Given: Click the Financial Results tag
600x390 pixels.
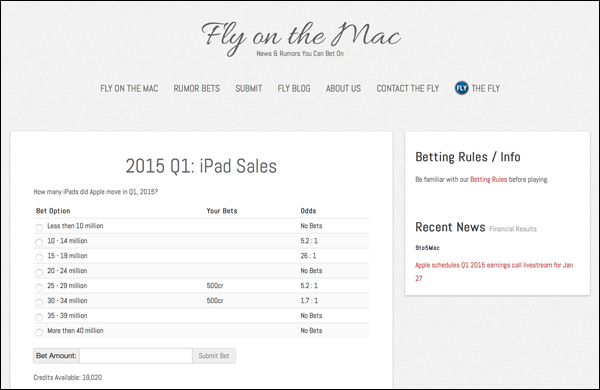Looking at the screenshot, I should click(513, 229).
